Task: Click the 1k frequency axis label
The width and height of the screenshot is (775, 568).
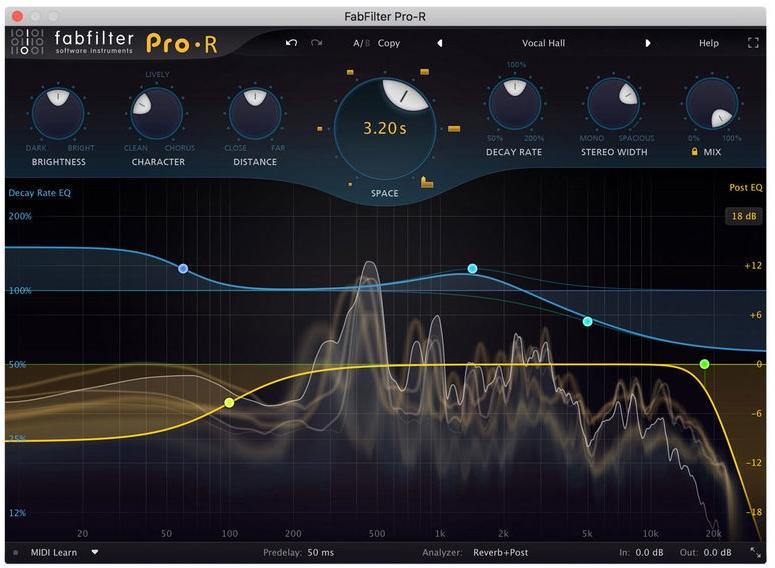Action: click(x=439, y=533)
